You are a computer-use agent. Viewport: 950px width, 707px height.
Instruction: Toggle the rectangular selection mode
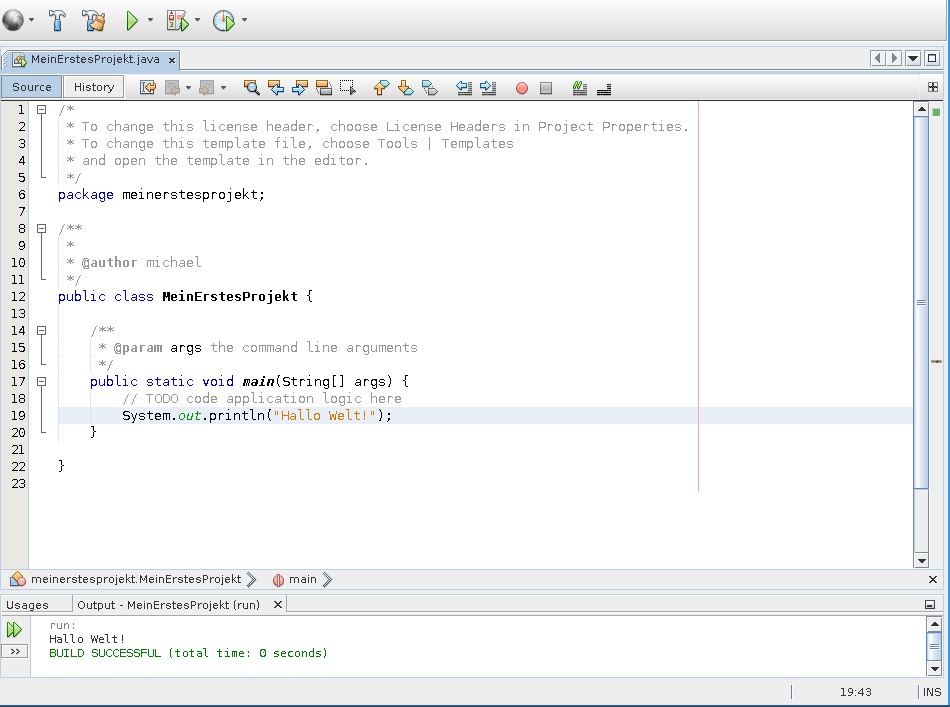point(348,88)
